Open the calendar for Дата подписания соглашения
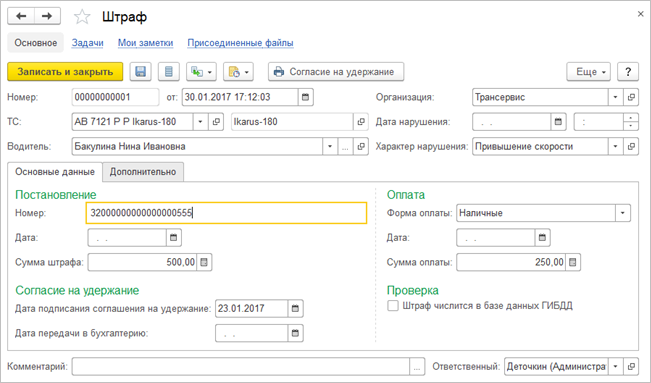This screenshot has width=651, height=383. click(295, 308)
